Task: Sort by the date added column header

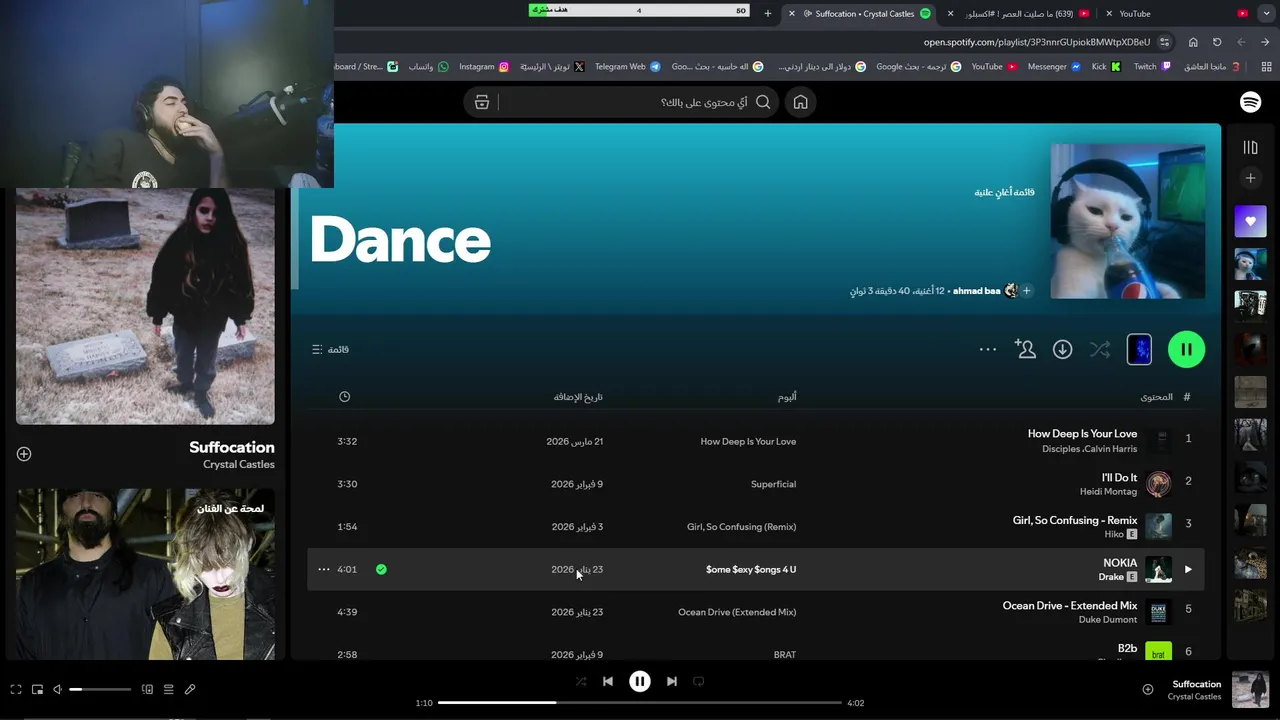Action: tap(578, 397)
